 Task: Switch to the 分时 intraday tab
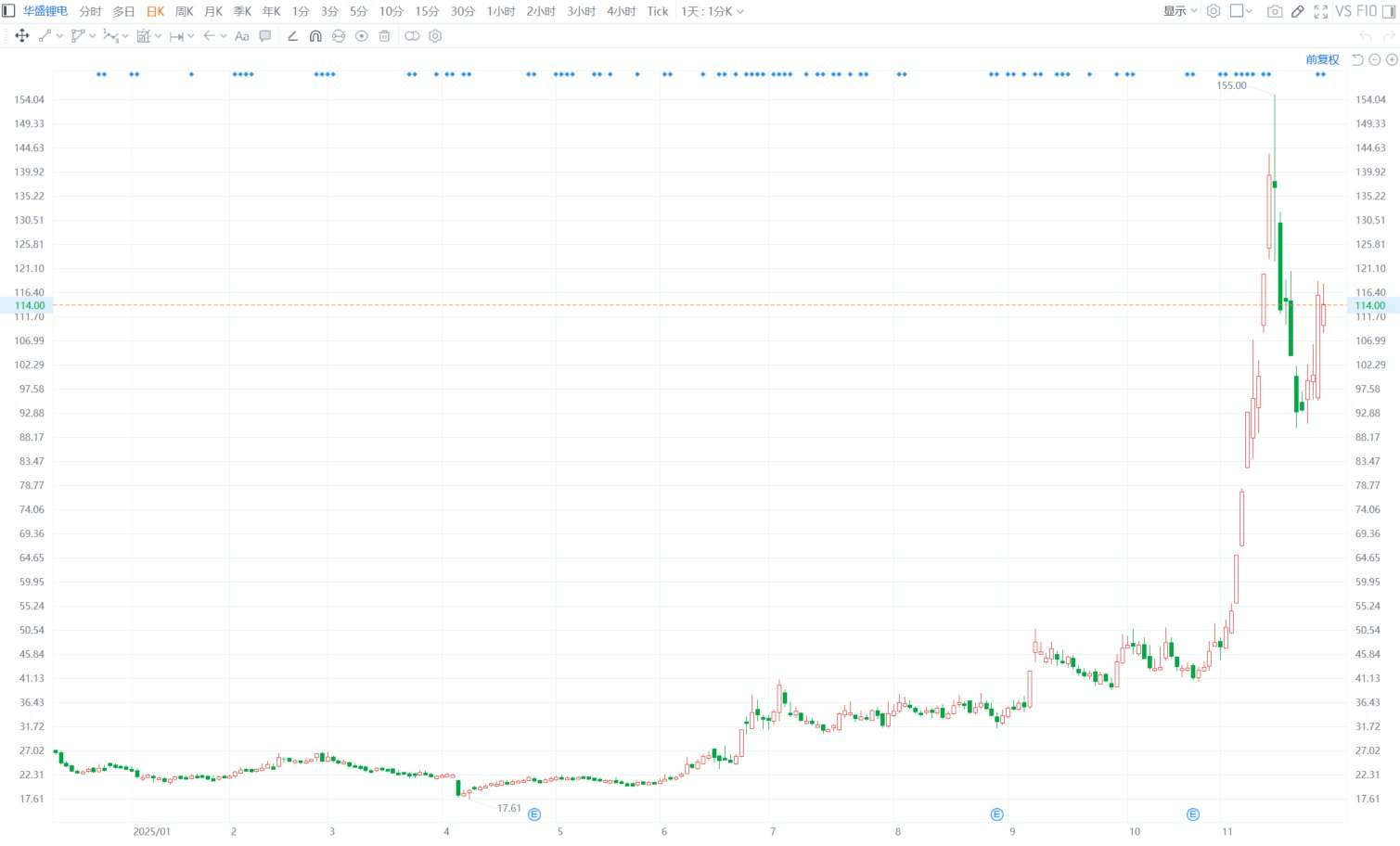tap(90, 11)
